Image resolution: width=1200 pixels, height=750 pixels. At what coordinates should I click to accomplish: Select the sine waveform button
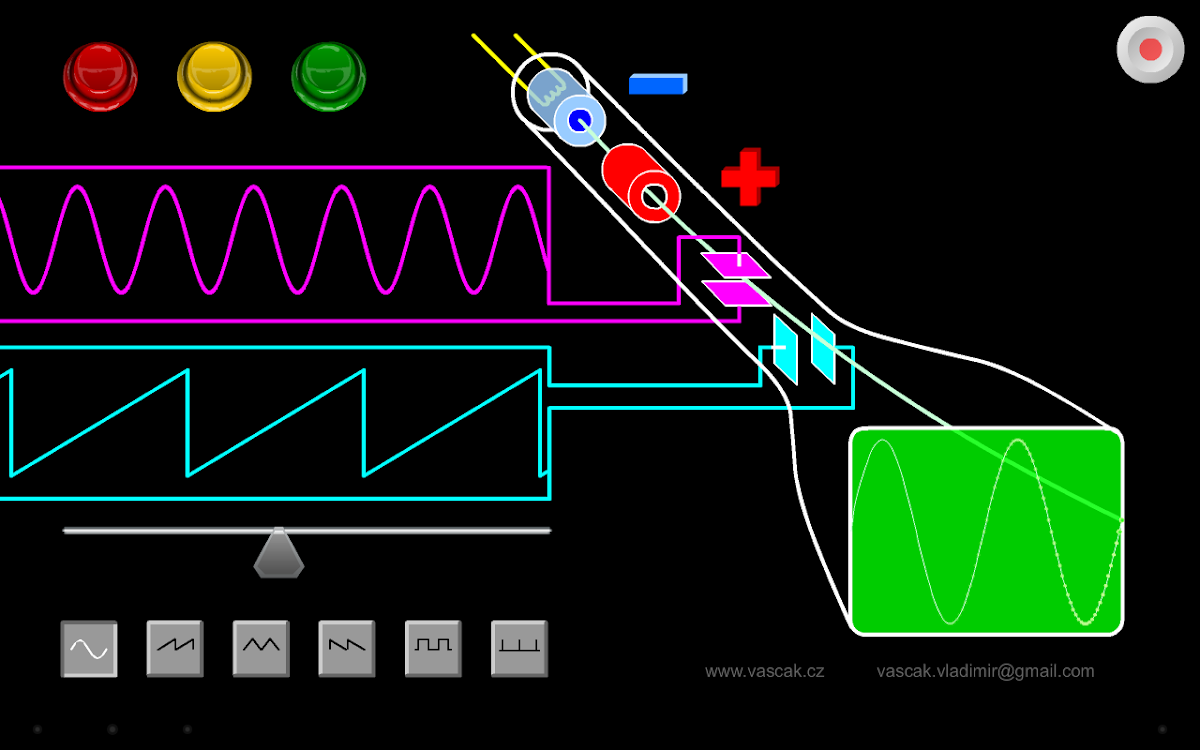[89, 649]
